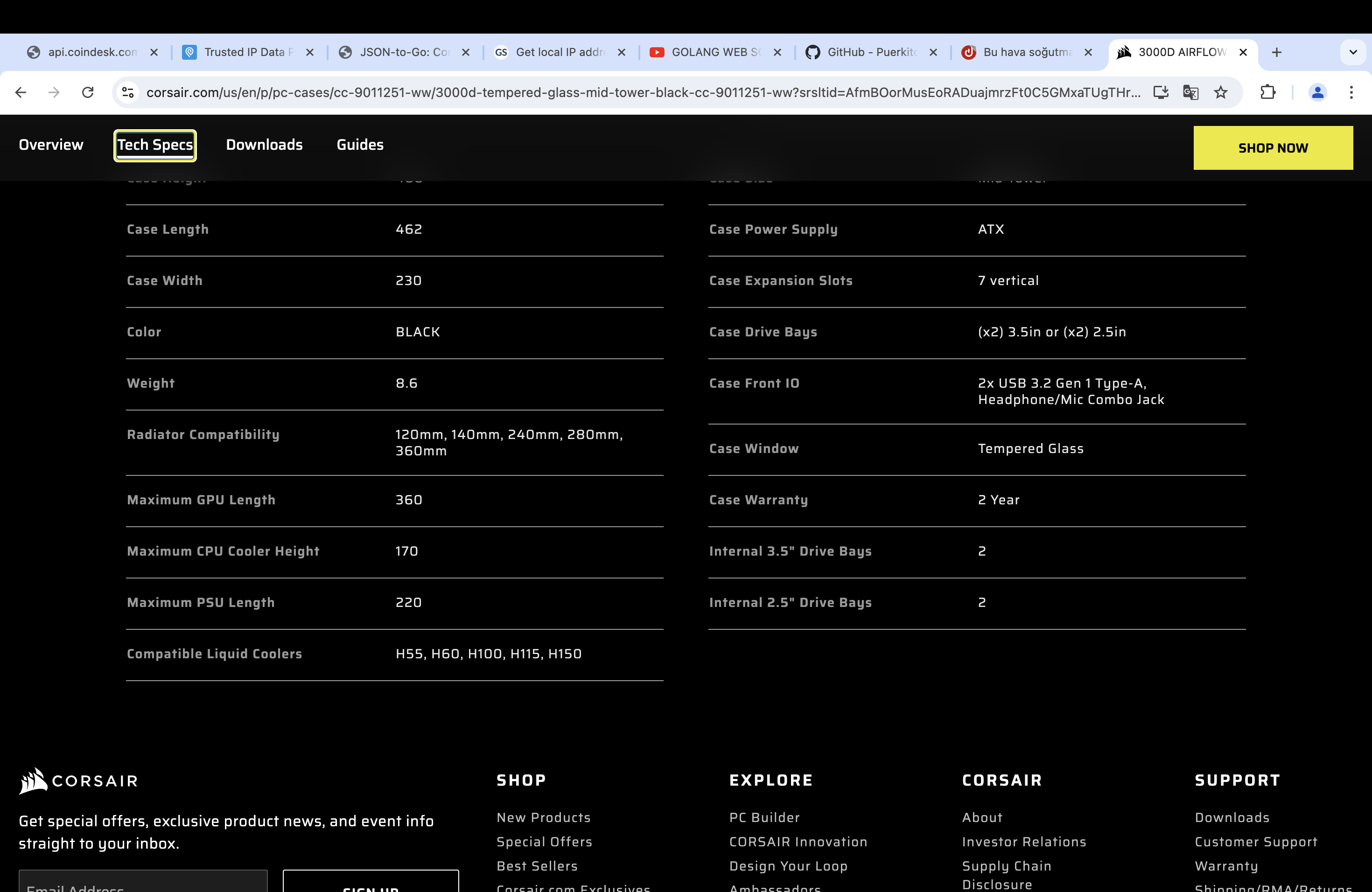Screen dimensions: 1372x892
Task: Open a new browser tab
Action: (1277, 52)
